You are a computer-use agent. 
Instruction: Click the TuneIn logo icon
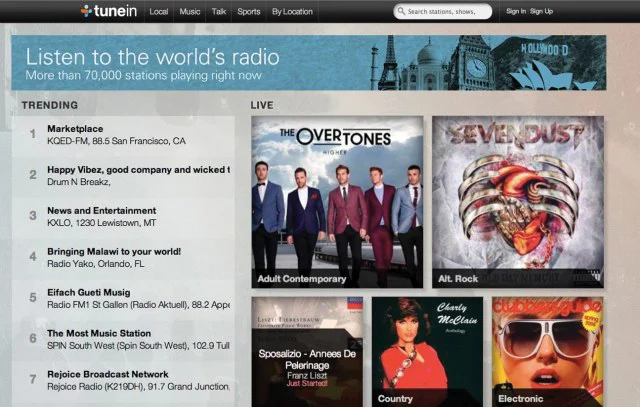coord(88,12)
